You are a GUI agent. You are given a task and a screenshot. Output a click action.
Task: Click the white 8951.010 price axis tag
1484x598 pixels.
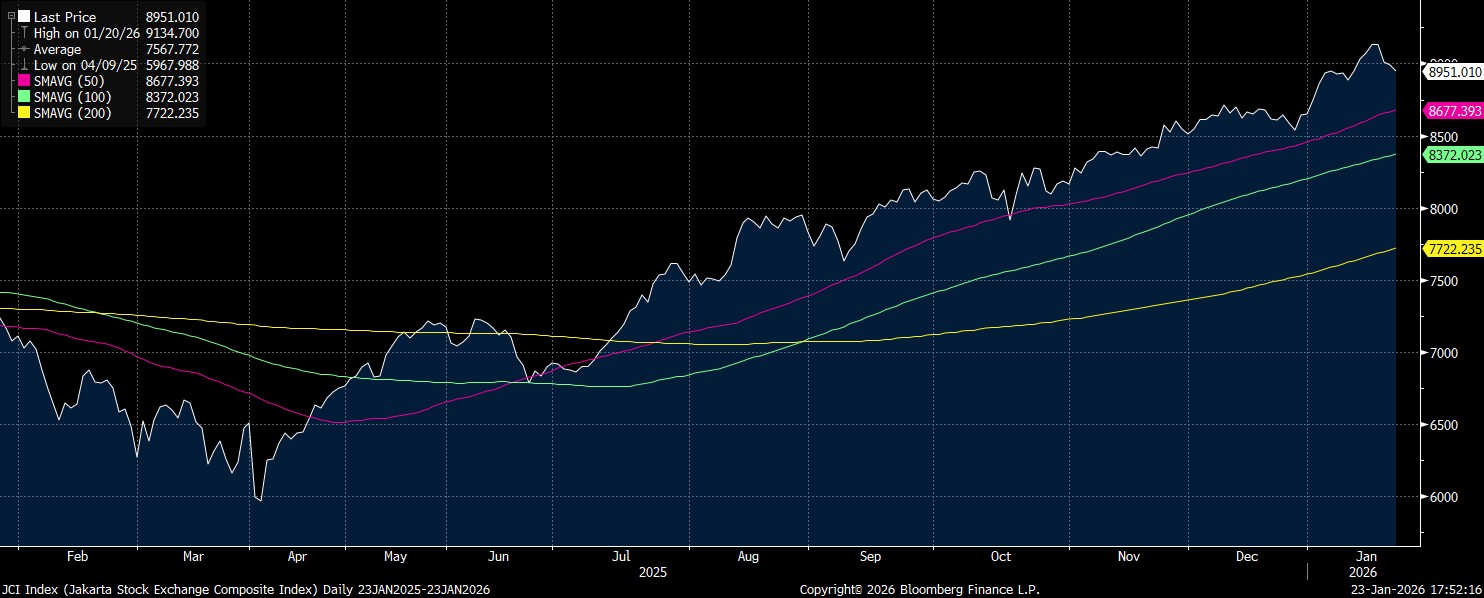1453,72
